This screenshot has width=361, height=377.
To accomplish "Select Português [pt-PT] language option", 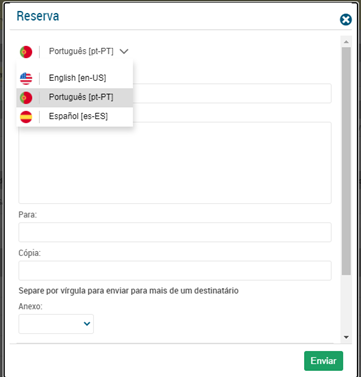I will pos(75,98).
